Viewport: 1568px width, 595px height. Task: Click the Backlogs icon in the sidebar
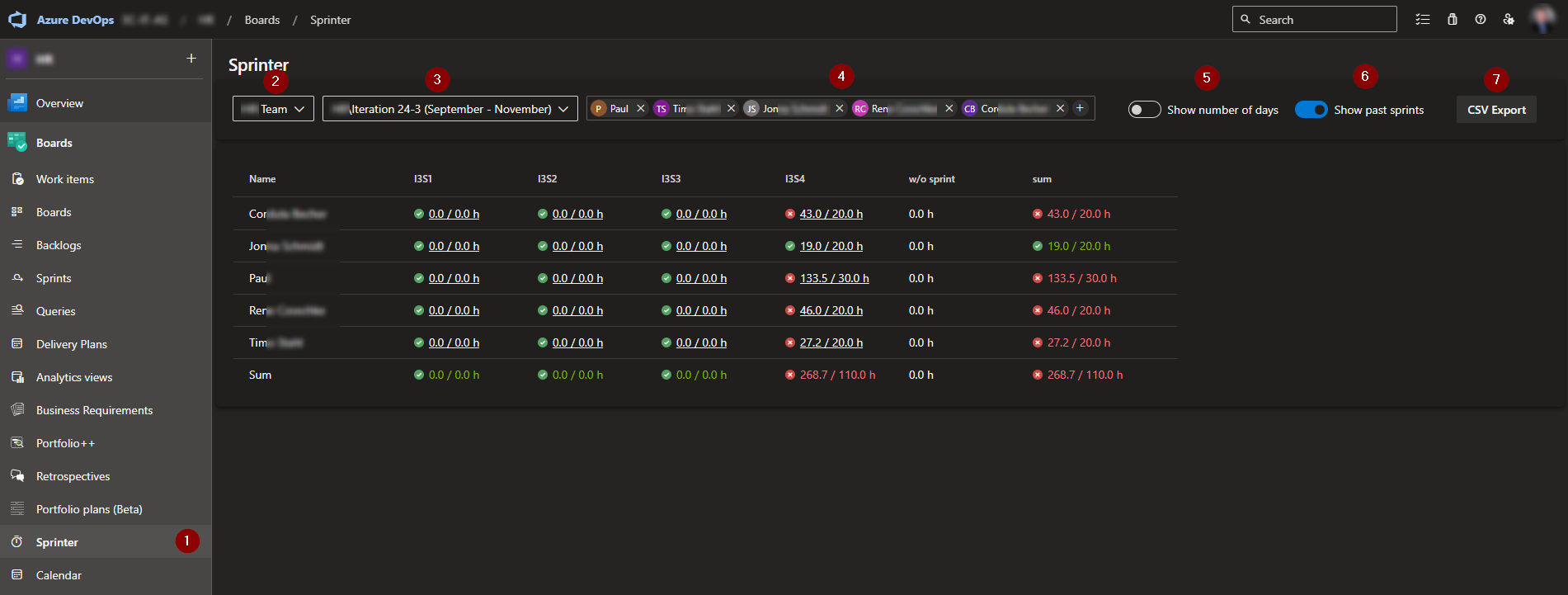(17, 245)
